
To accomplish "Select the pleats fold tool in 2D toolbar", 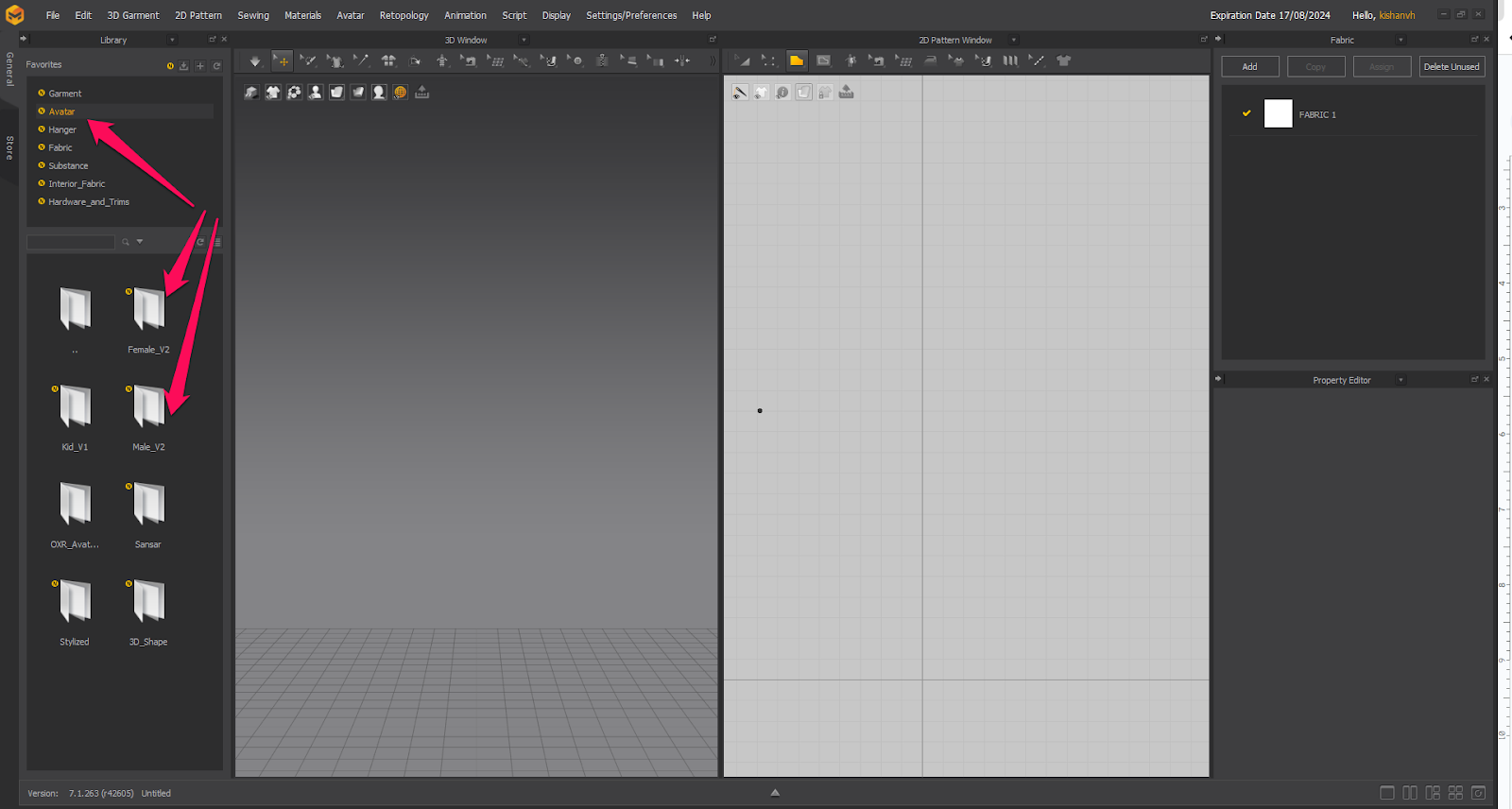I will (x=1010, y=61).
